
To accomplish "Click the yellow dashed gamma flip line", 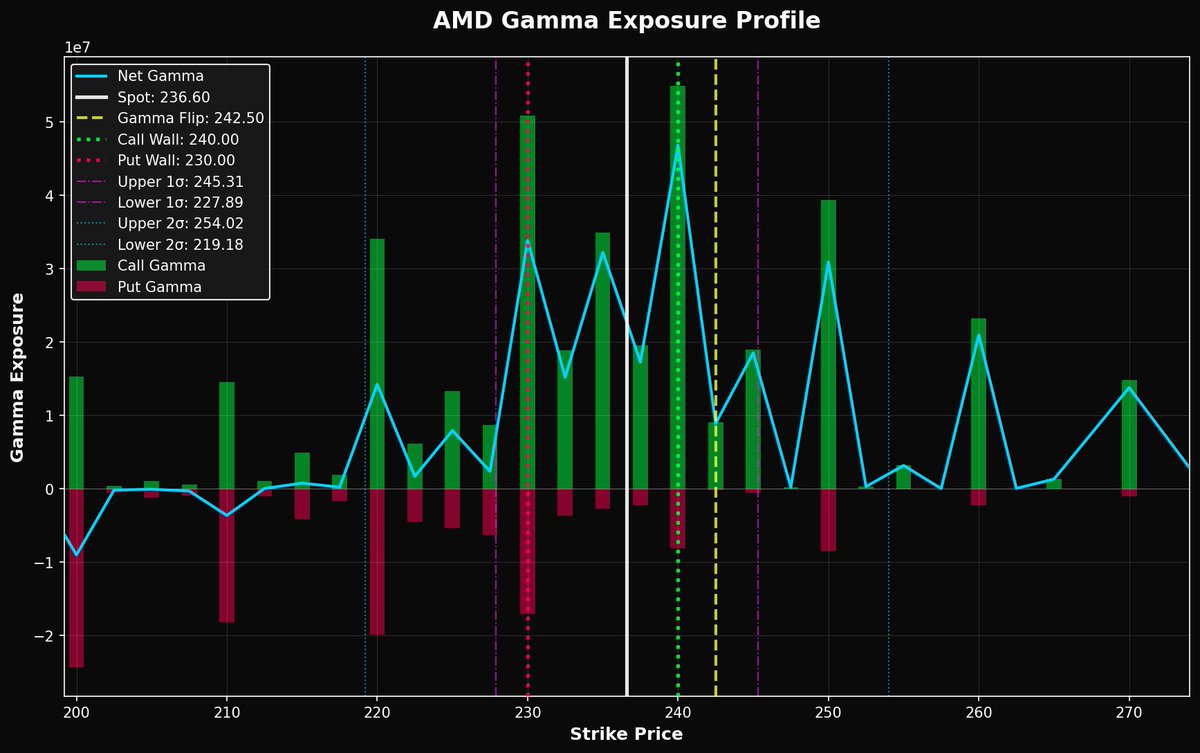I will coord(716,377).
